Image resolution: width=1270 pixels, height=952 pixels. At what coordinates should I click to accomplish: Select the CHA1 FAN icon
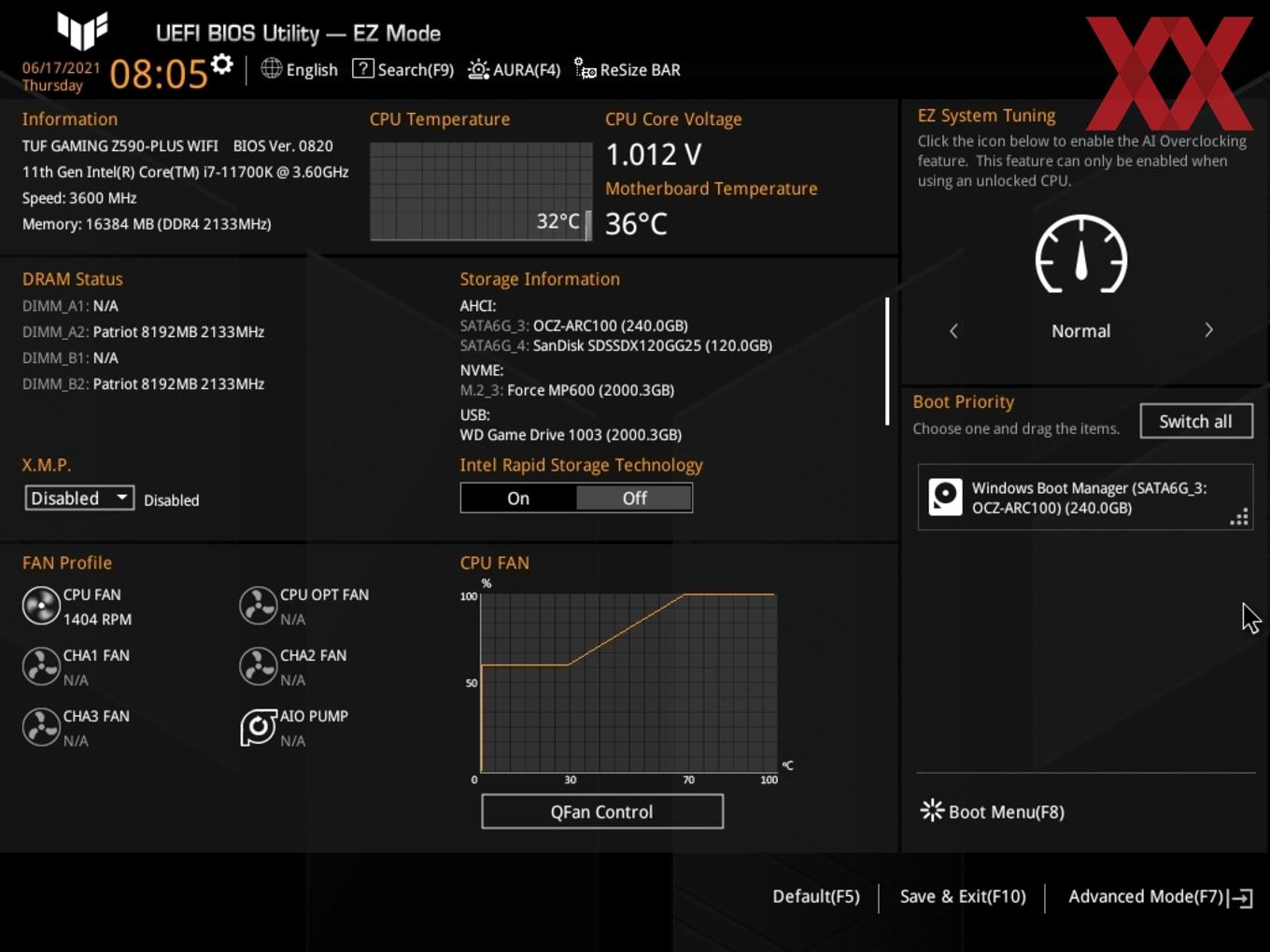click(41, 666)
